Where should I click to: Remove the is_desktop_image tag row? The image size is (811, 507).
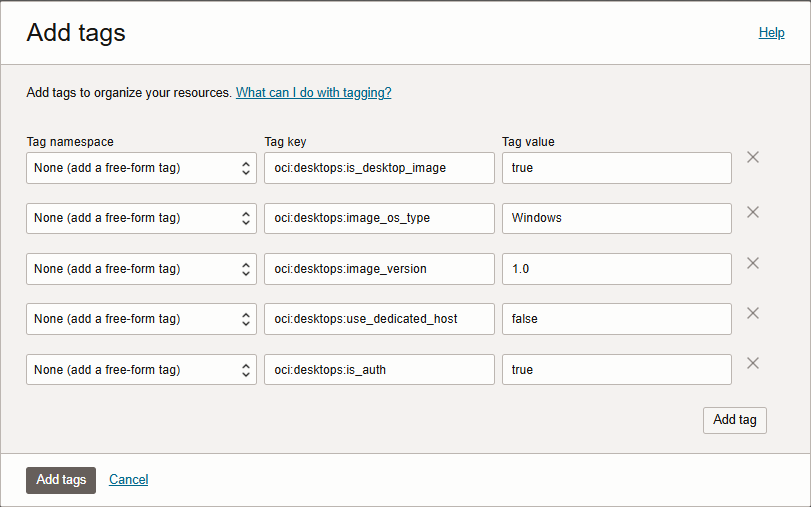pyautogui.click(x=753, y=157)
